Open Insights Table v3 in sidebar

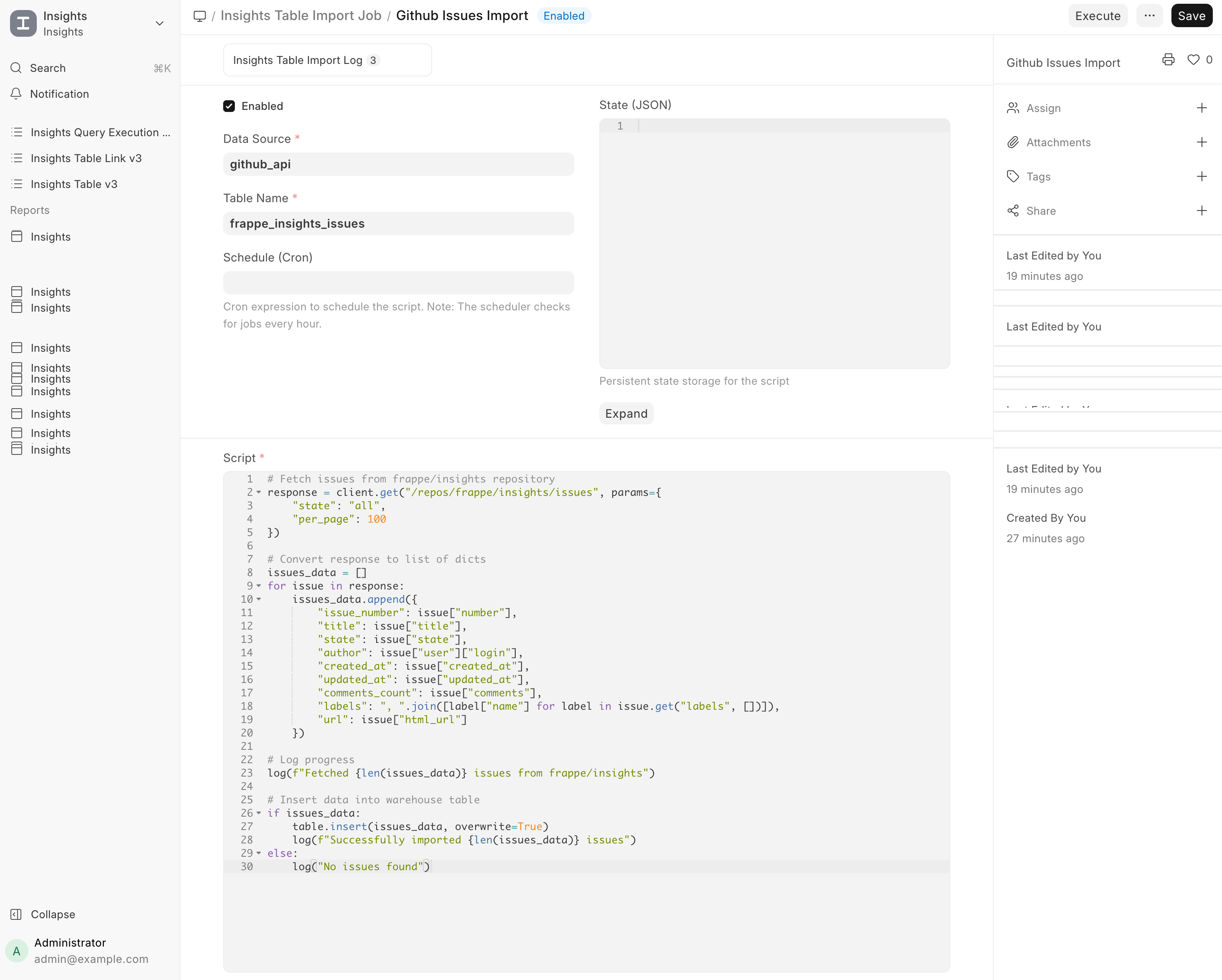click(x=74, y=184)
